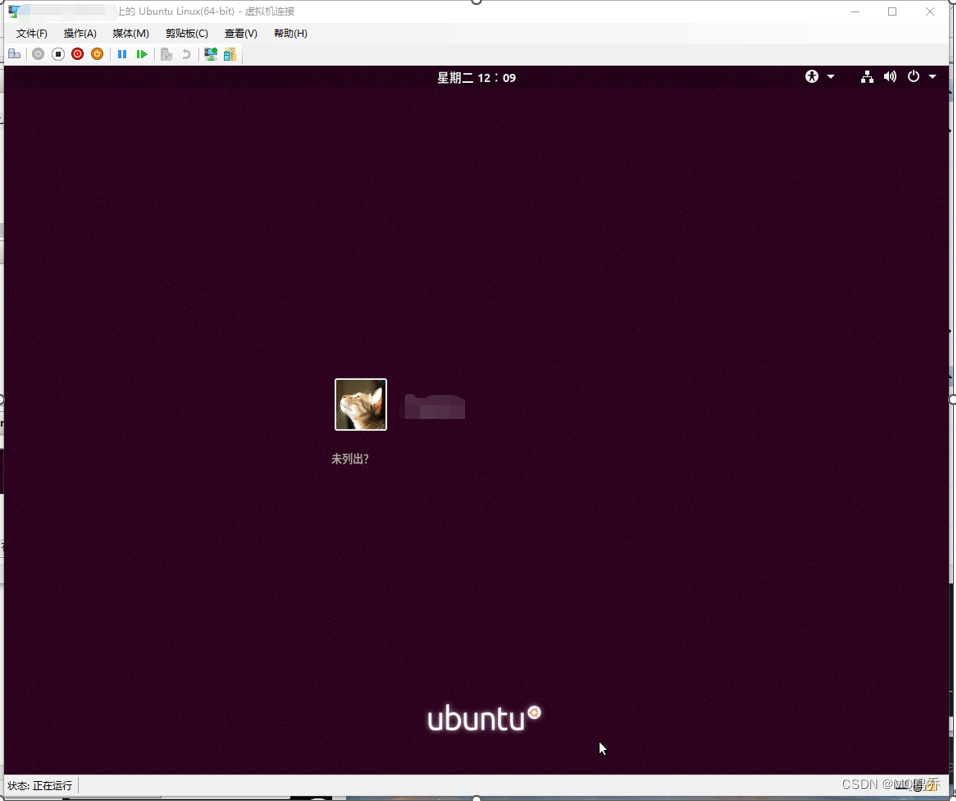Click the enhanced session toolbar icon
Image resolution: width=956 pixels, height=801 pixels.
click(209, 54)
